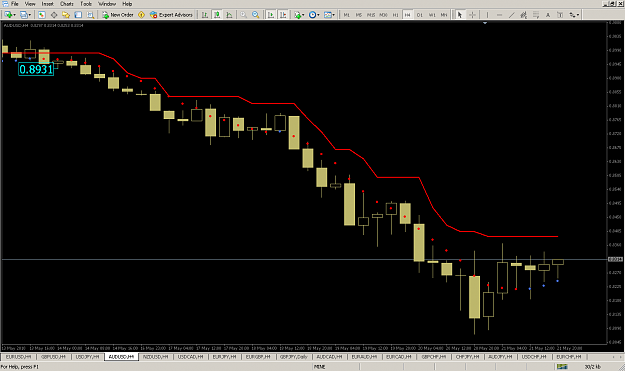
Task: Open the Help menu
Action: pos(127,4)
